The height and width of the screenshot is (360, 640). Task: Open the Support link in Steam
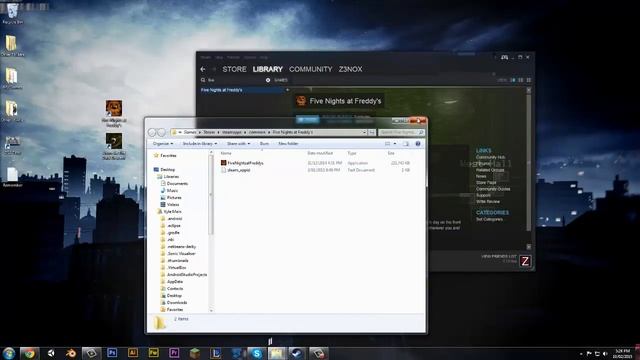(483, 195)
